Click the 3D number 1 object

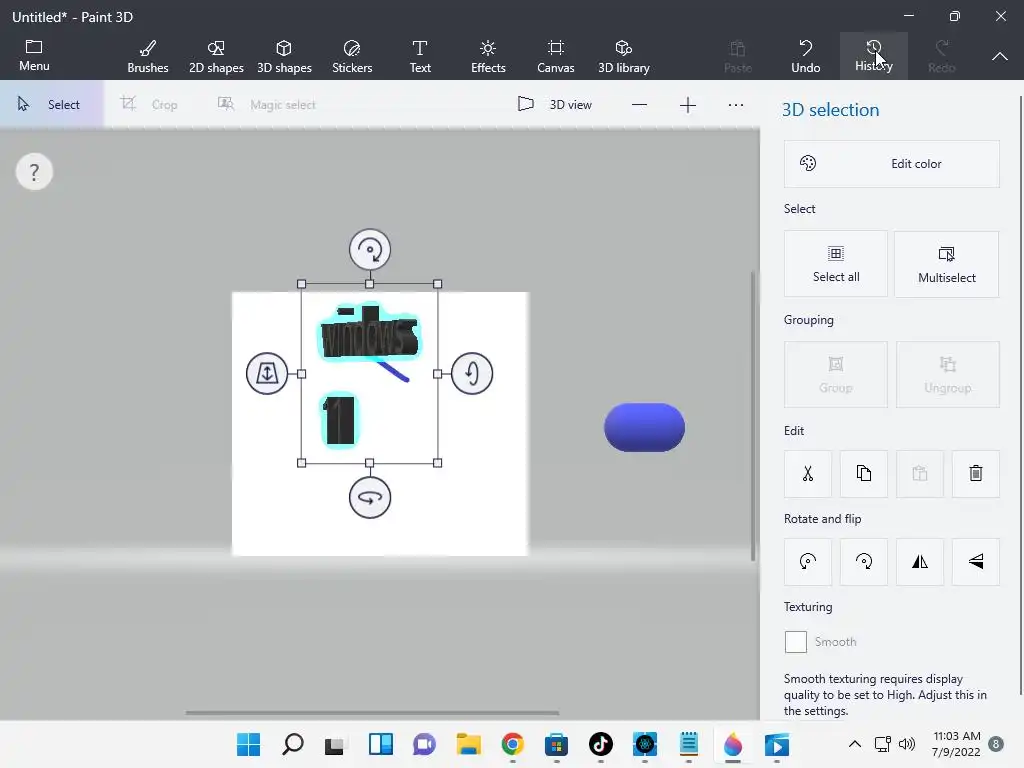click(340, 420)
